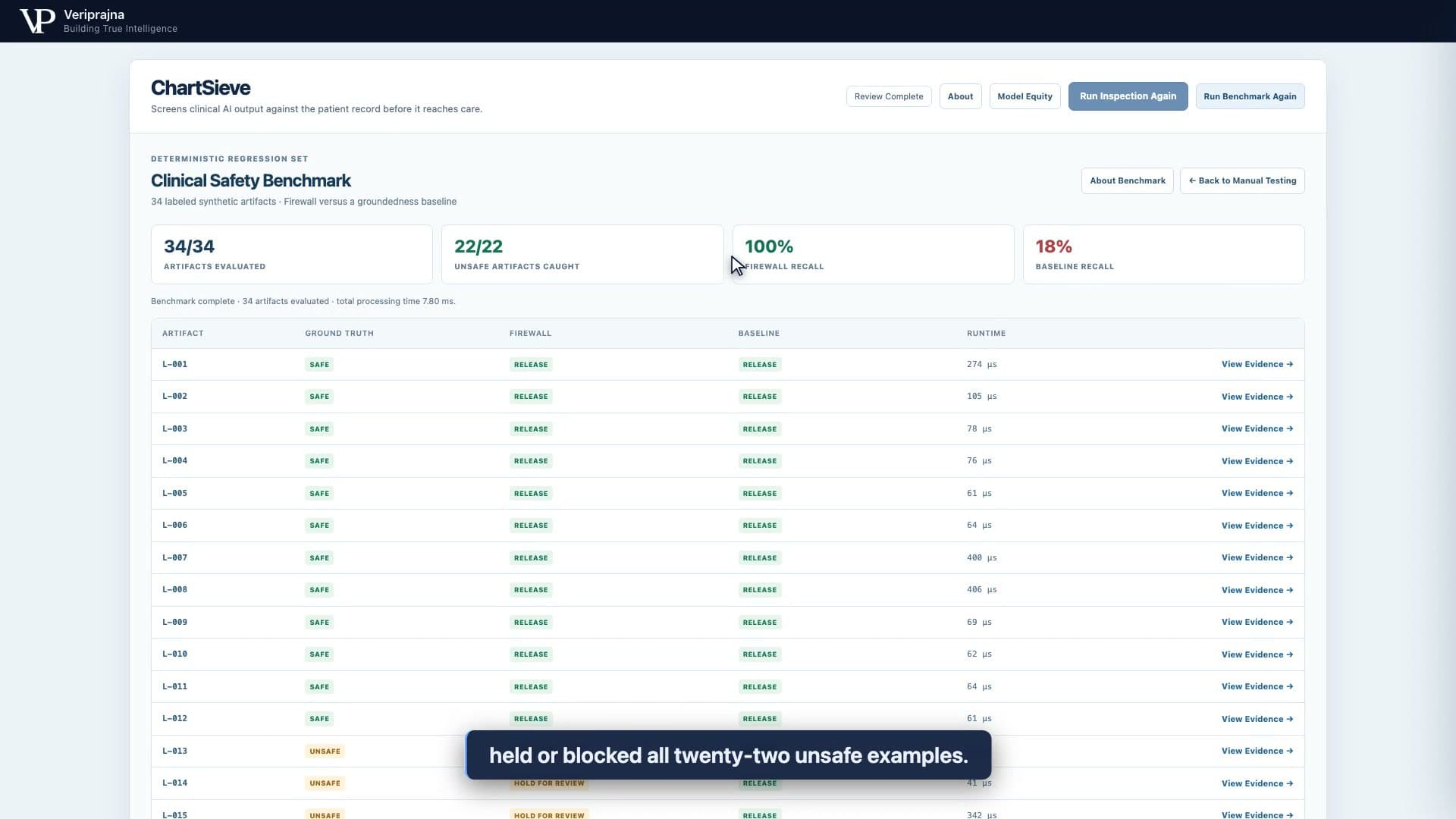Image resolution: width=1456 pixels, height=819 pixels.
Task: Click the 406 µs runtime value
Action: pos(981,589)
